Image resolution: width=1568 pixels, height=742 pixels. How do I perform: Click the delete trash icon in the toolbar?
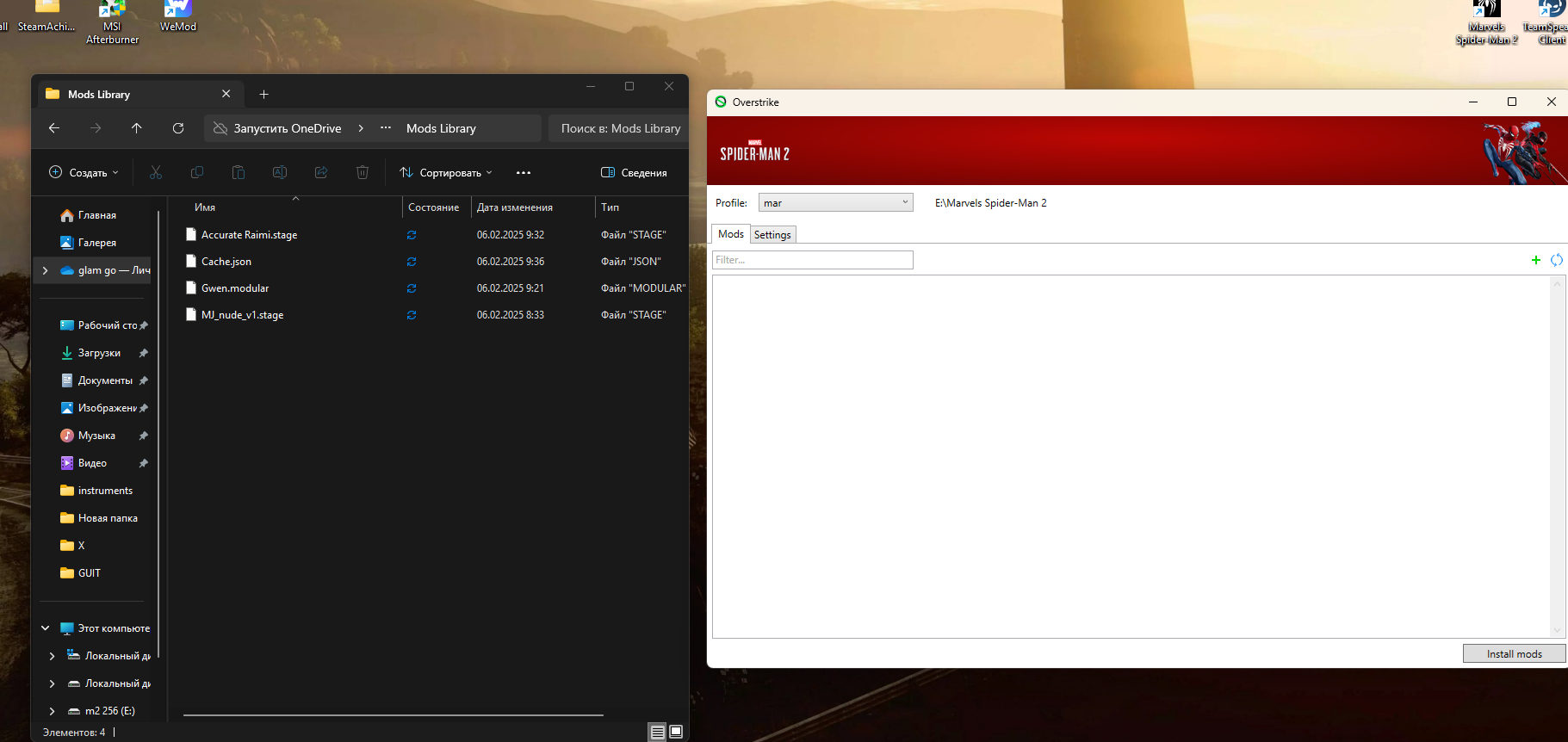pos(363,173)
